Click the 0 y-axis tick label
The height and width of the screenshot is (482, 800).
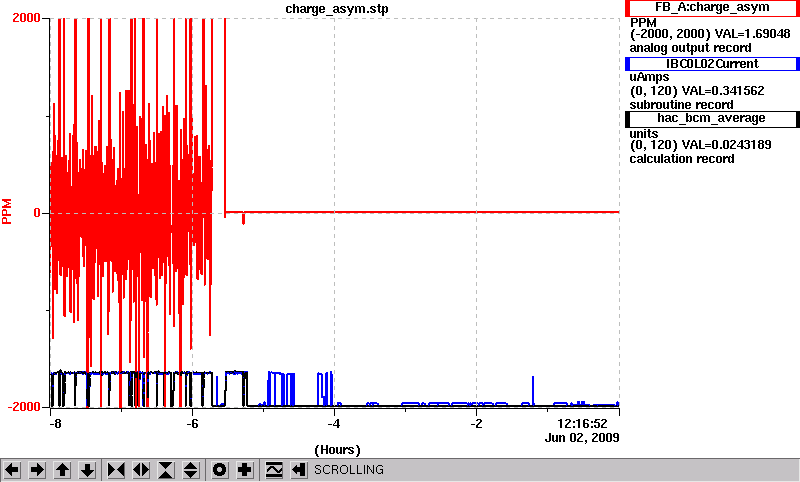(37, 213)
